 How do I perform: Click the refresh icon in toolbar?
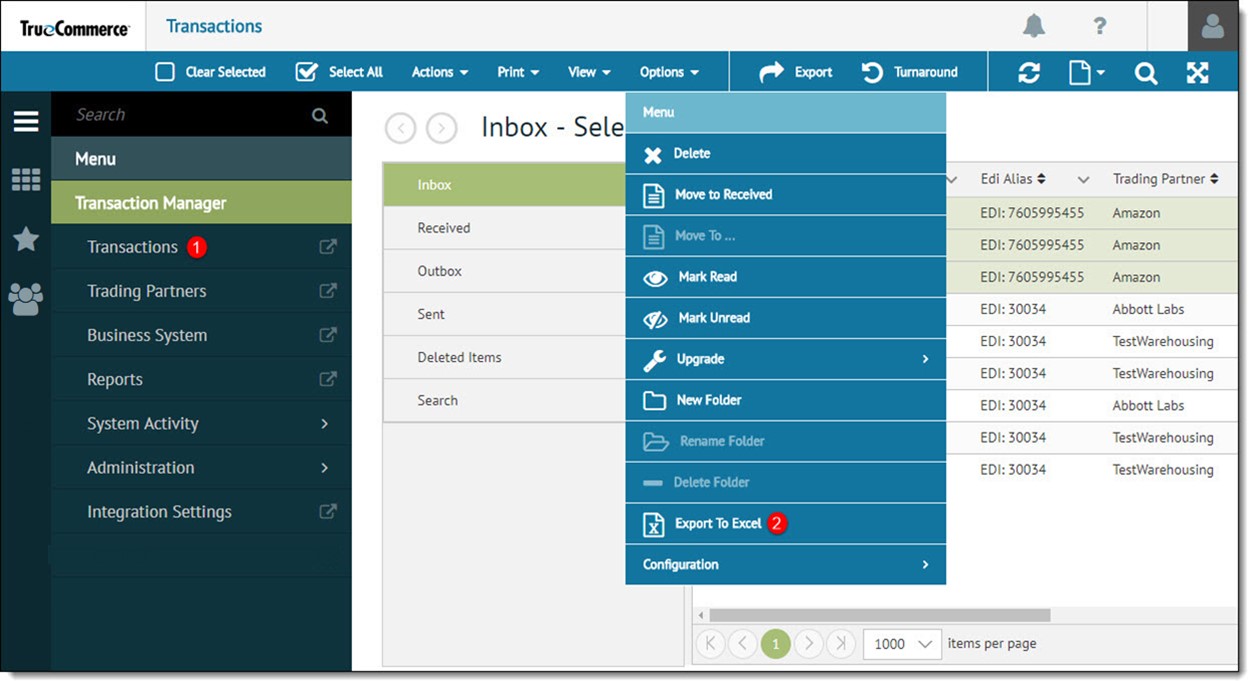pyautogui.click(x=1028, y=72)
